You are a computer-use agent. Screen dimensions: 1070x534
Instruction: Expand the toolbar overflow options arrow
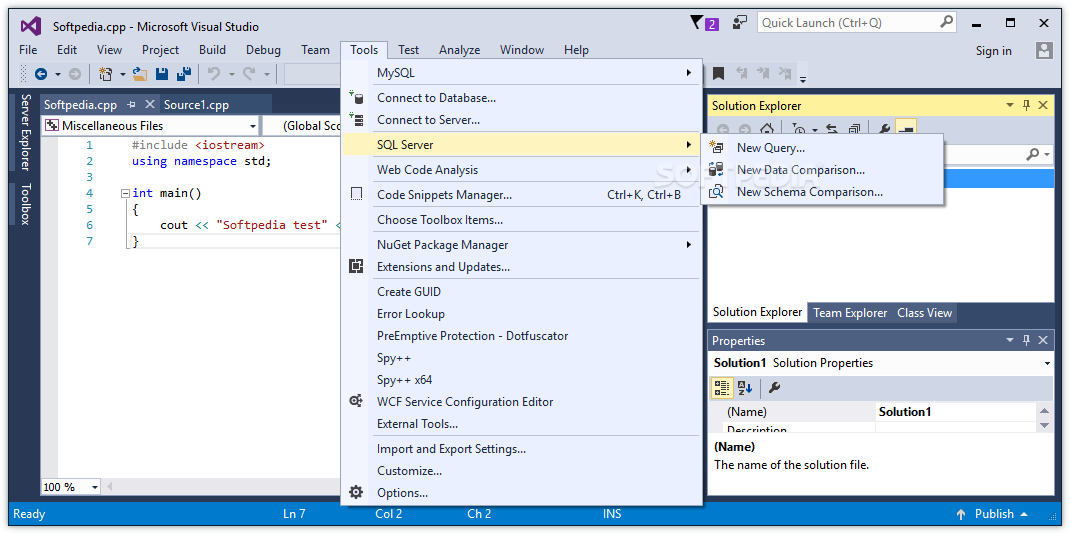802,78
